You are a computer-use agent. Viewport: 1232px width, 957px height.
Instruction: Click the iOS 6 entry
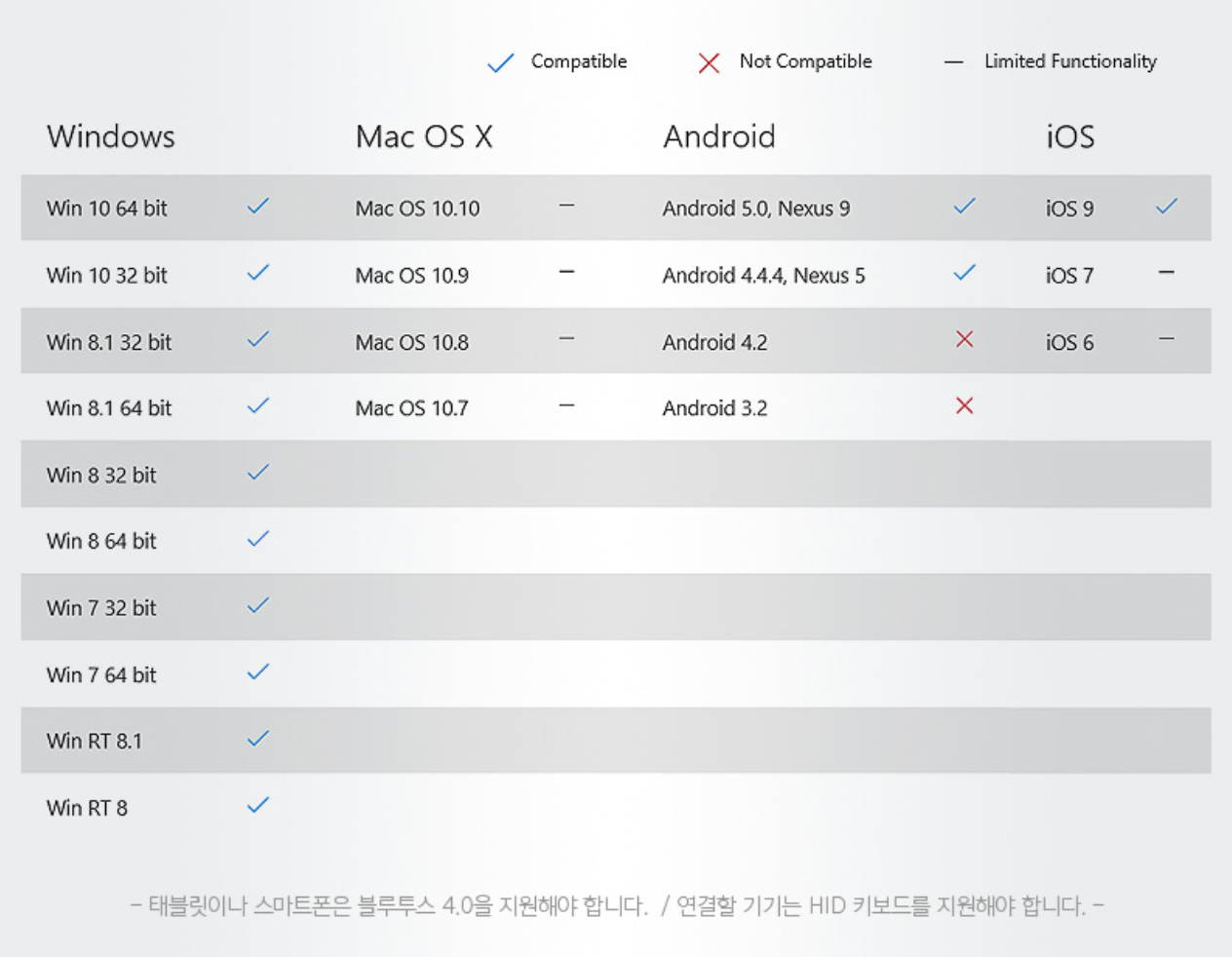(1069, 342)
